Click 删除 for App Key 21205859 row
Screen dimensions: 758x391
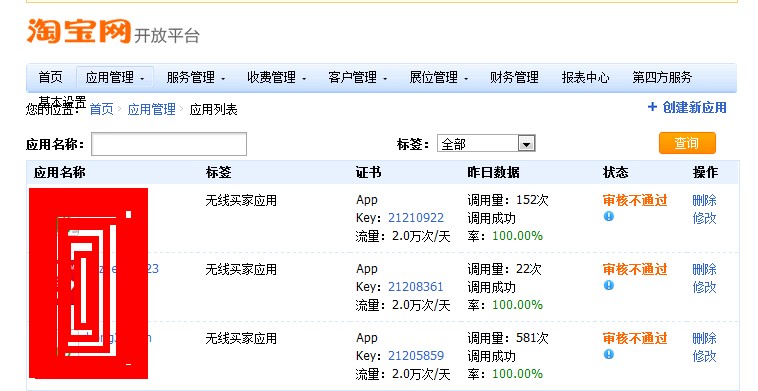[704, 338]
